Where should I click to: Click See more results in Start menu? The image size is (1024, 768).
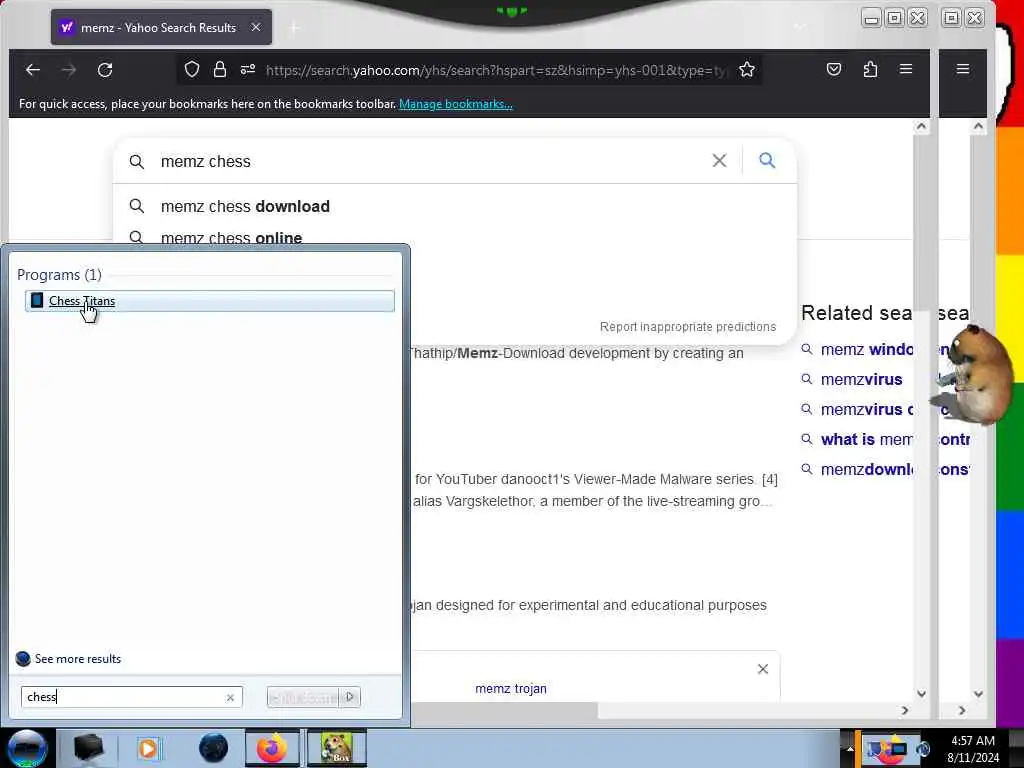pos(78,658)
